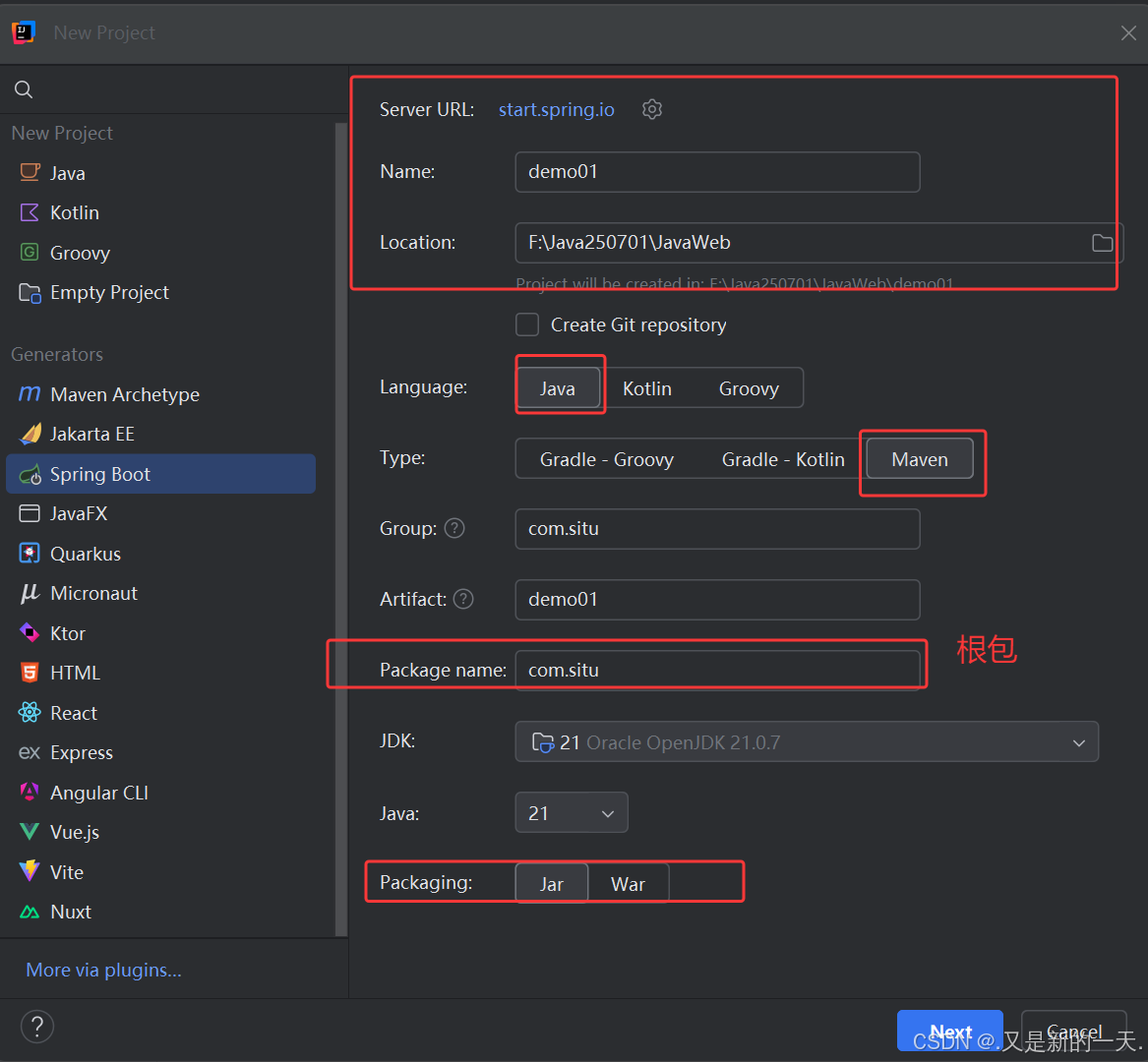The height and width of the screenshot is (1062, 1148).
Task: Open the JDK dropdown
Action: coord(807,741)
